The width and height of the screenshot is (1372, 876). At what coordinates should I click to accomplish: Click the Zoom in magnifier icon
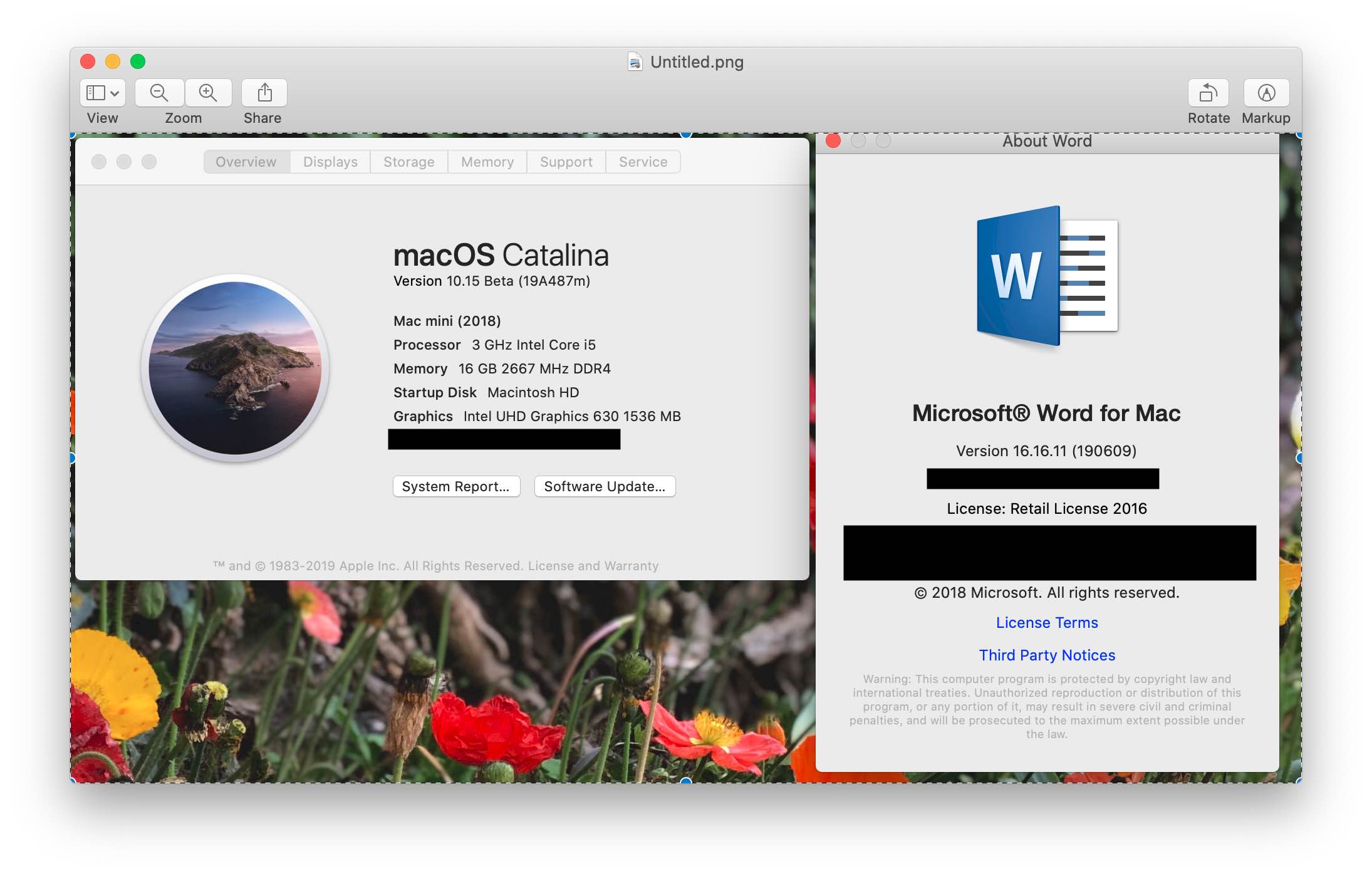coord(208,93)
